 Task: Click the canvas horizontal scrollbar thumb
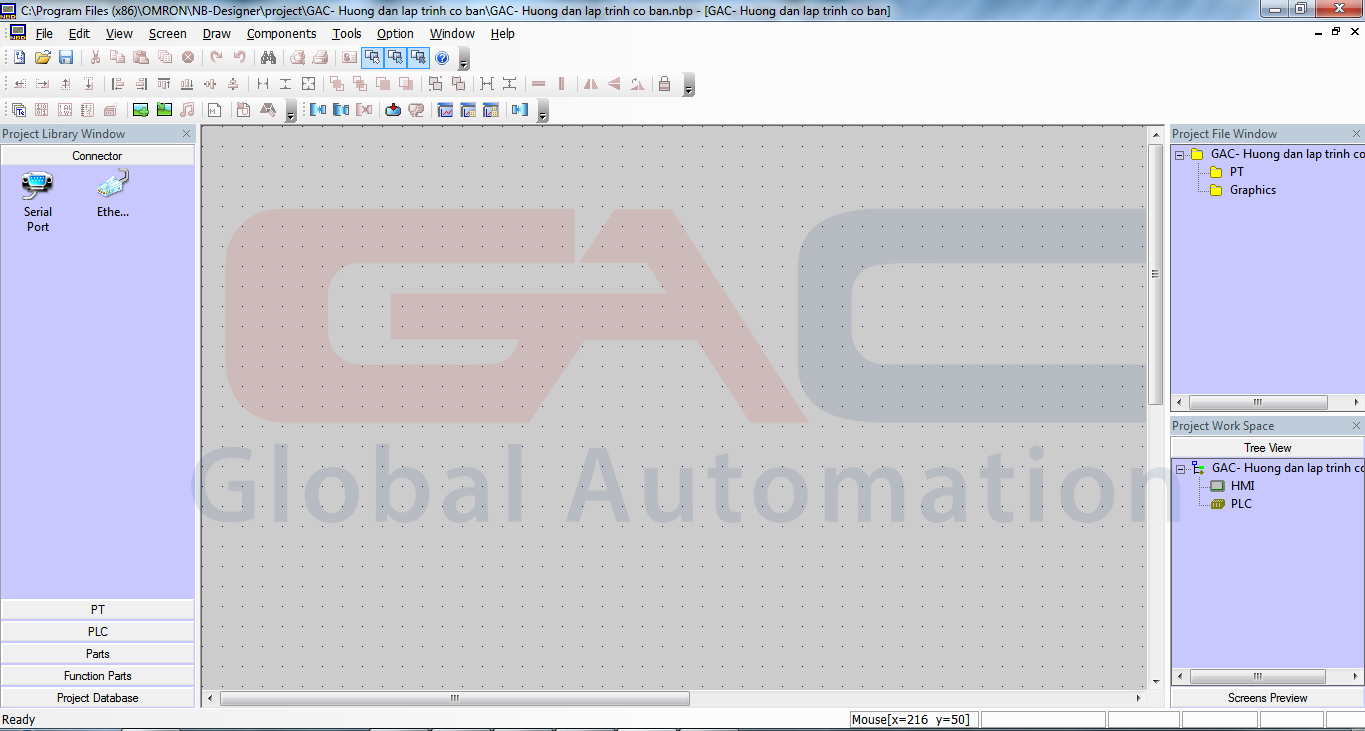point(454,698)
